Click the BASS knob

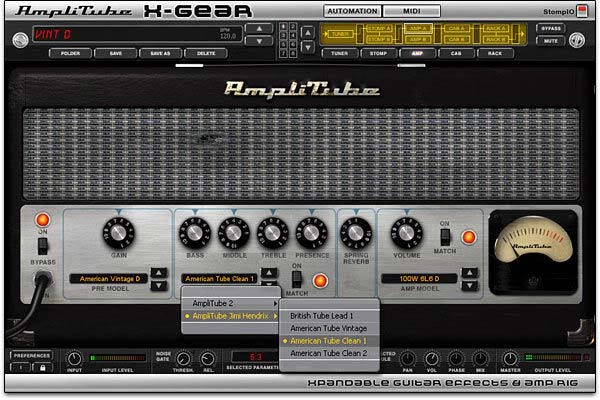[195, 233]
